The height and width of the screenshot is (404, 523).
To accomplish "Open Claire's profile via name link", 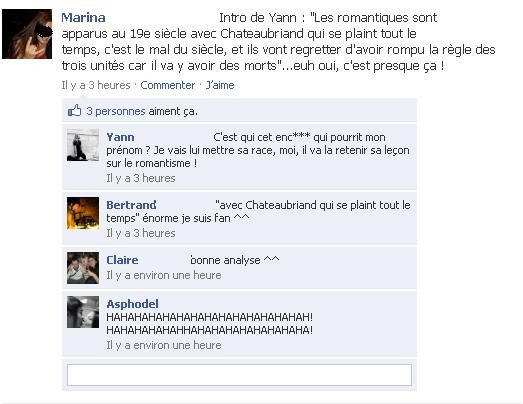I will [x=122, y=260].
